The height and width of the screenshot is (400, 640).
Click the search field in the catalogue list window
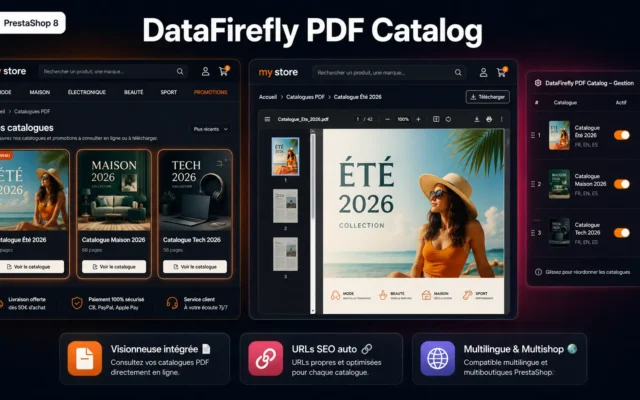(113, 71)
